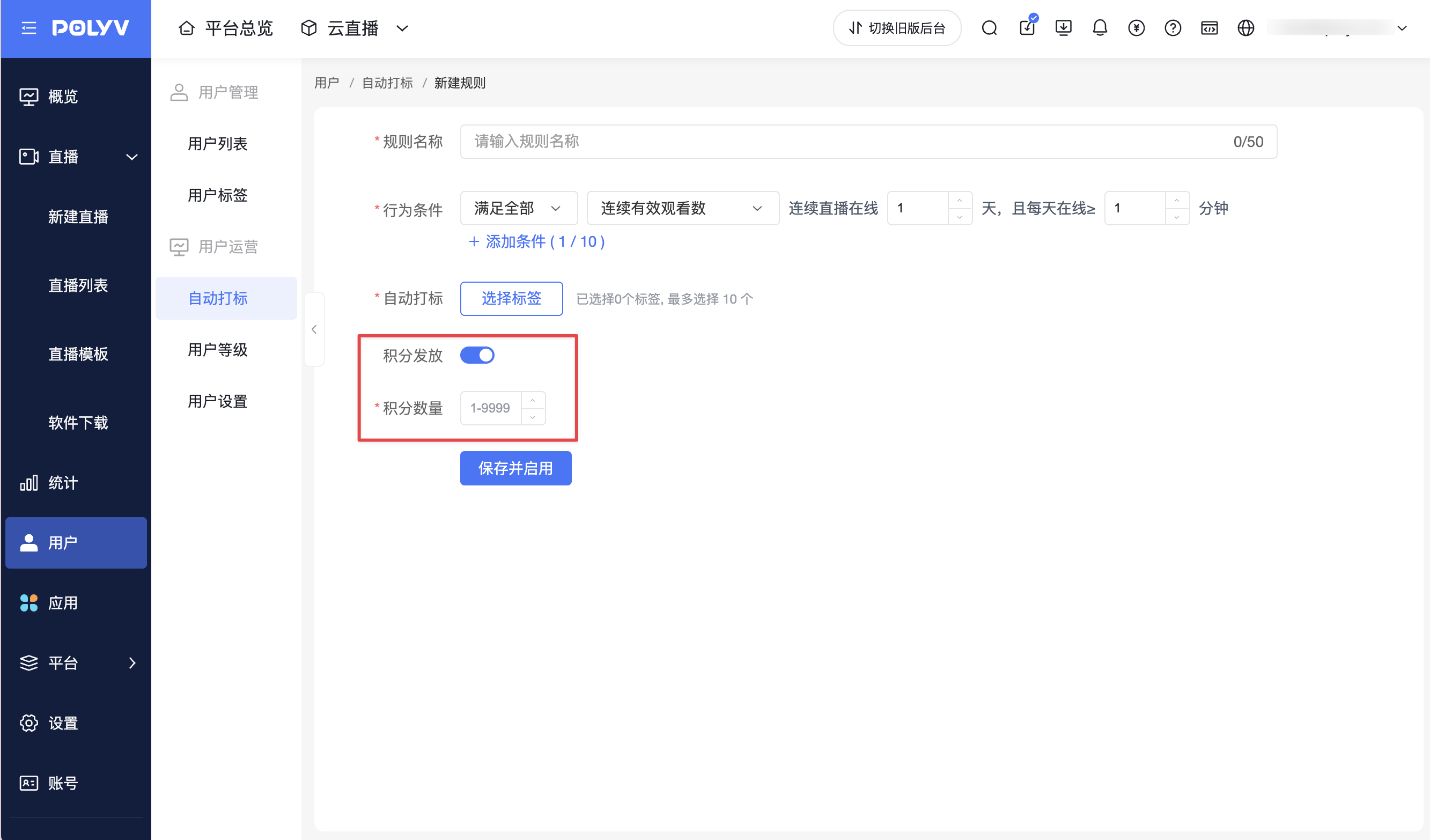Toggle the 积分发放 switch

(477, 355)
